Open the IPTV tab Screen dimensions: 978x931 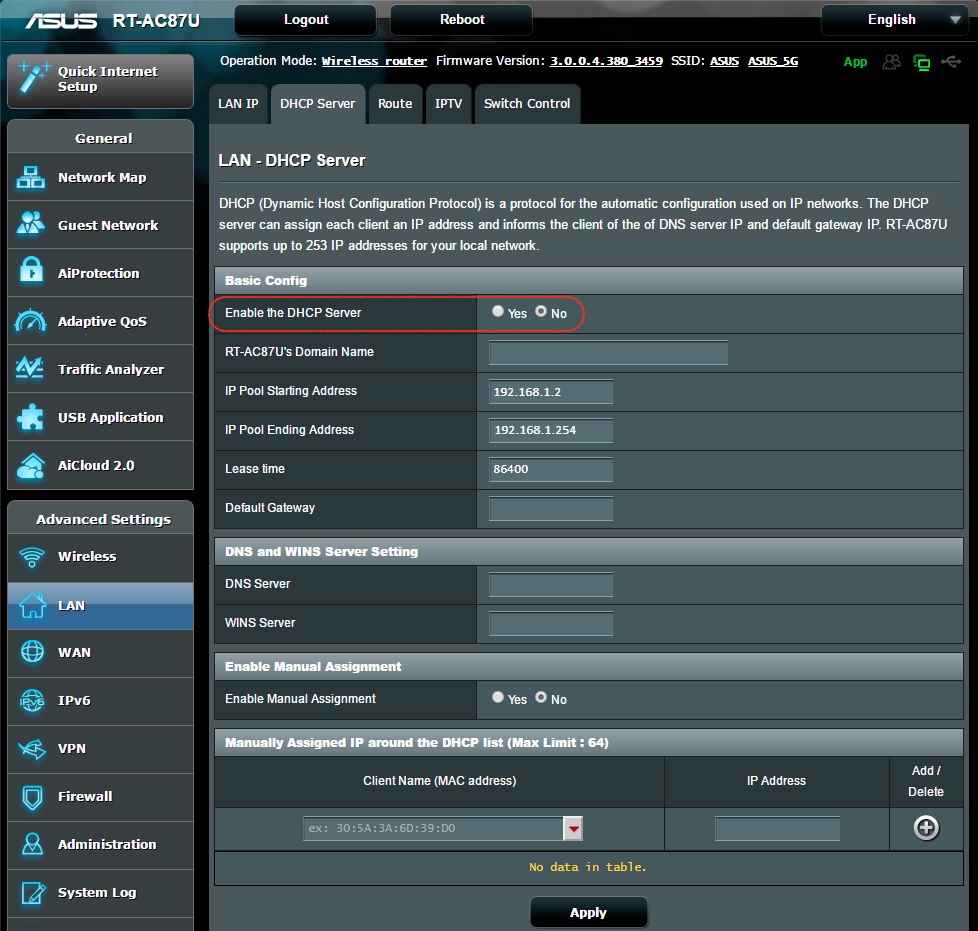(x=448, y=104)
